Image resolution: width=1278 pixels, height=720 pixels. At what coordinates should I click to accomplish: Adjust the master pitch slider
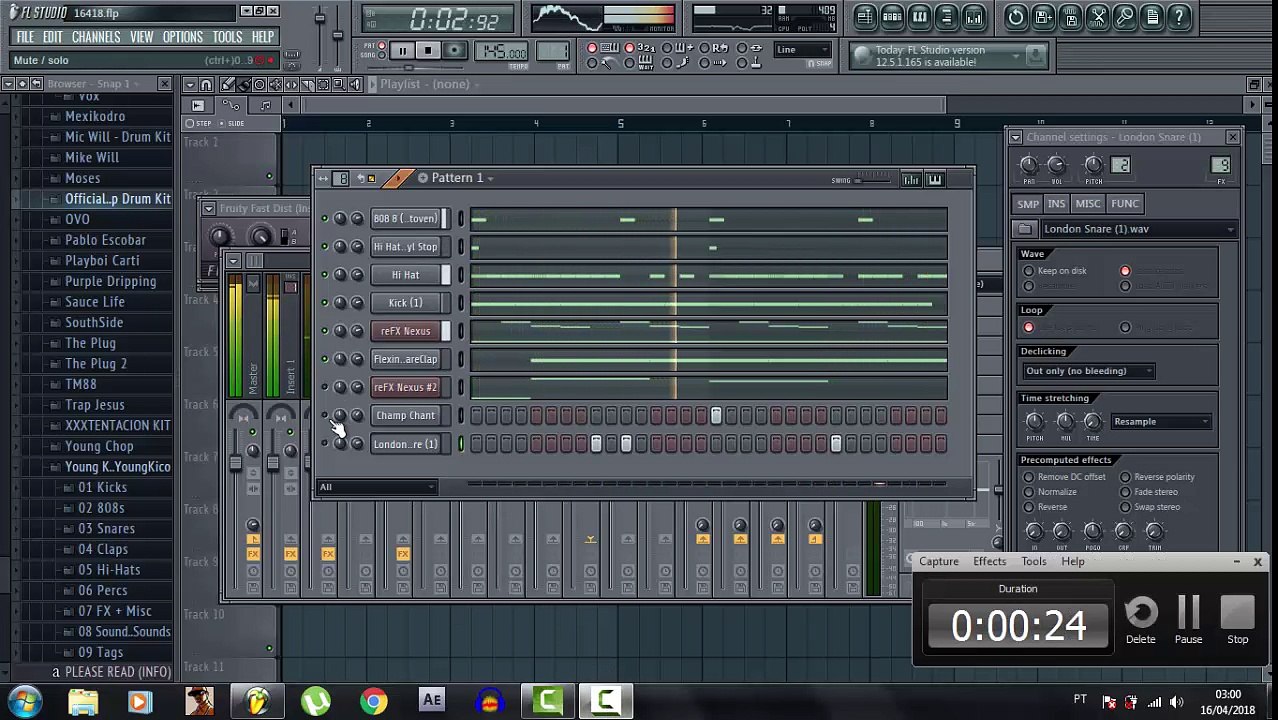coord(337,35)
